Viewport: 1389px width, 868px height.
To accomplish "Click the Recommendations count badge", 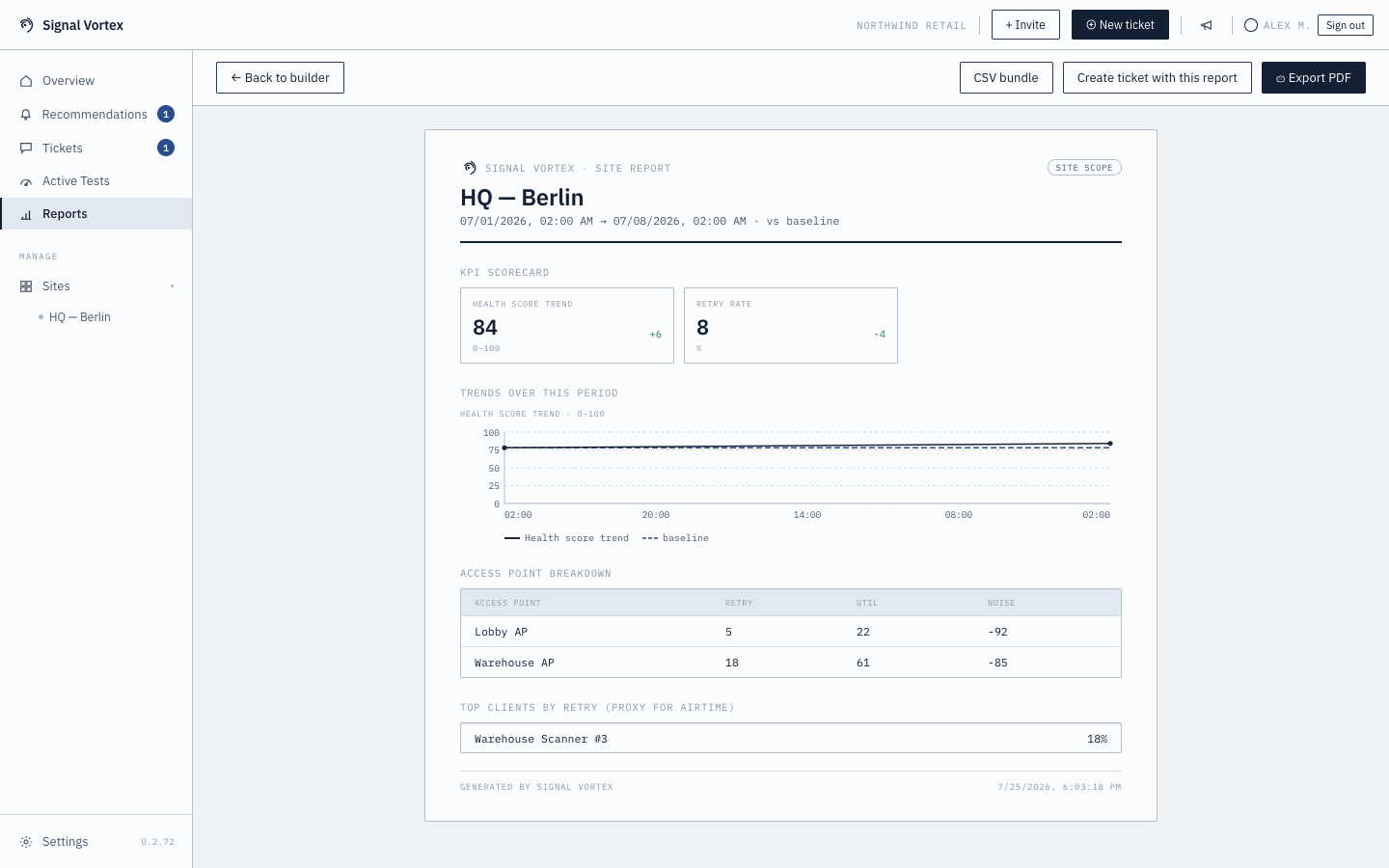I will click(166, 114).
